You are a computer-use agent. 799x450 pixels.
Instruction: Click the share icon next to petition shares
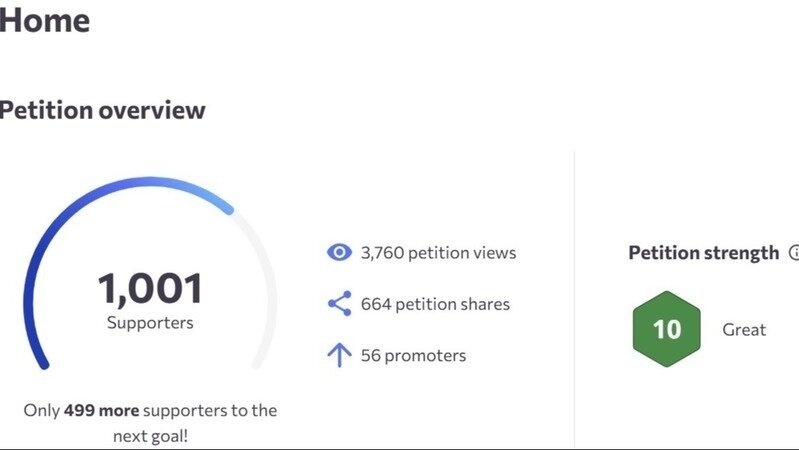(x=340, y=304)
